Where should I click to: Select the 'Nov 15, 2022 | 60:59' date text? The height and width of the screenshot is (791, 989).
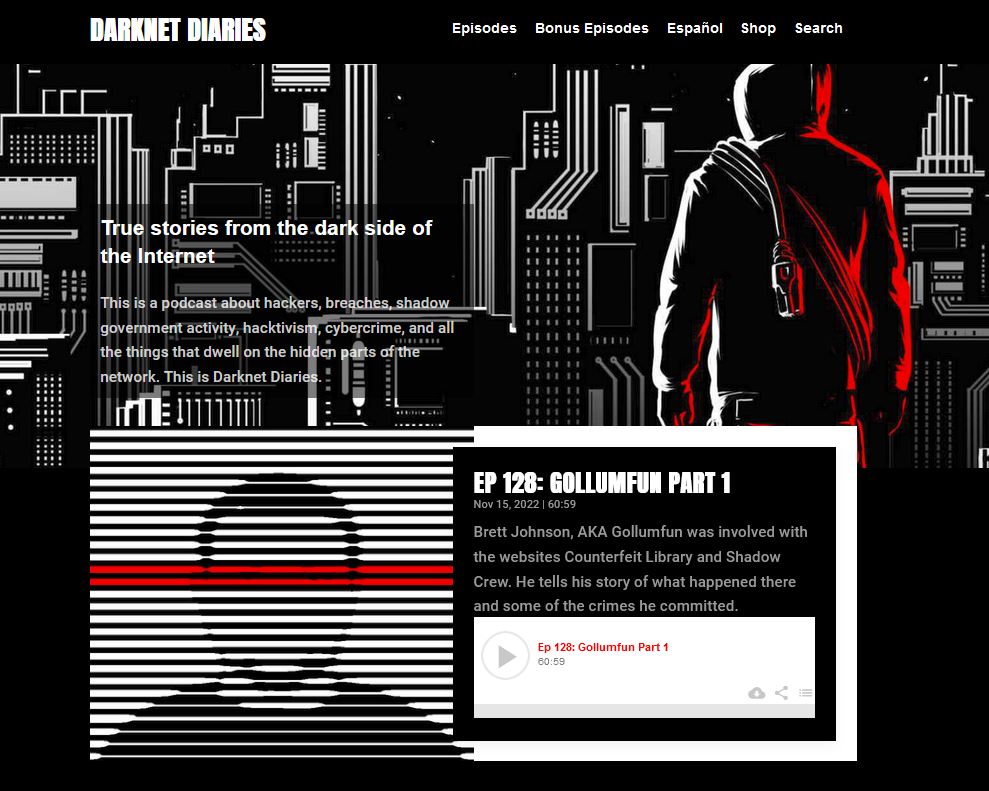click(524, 504)
